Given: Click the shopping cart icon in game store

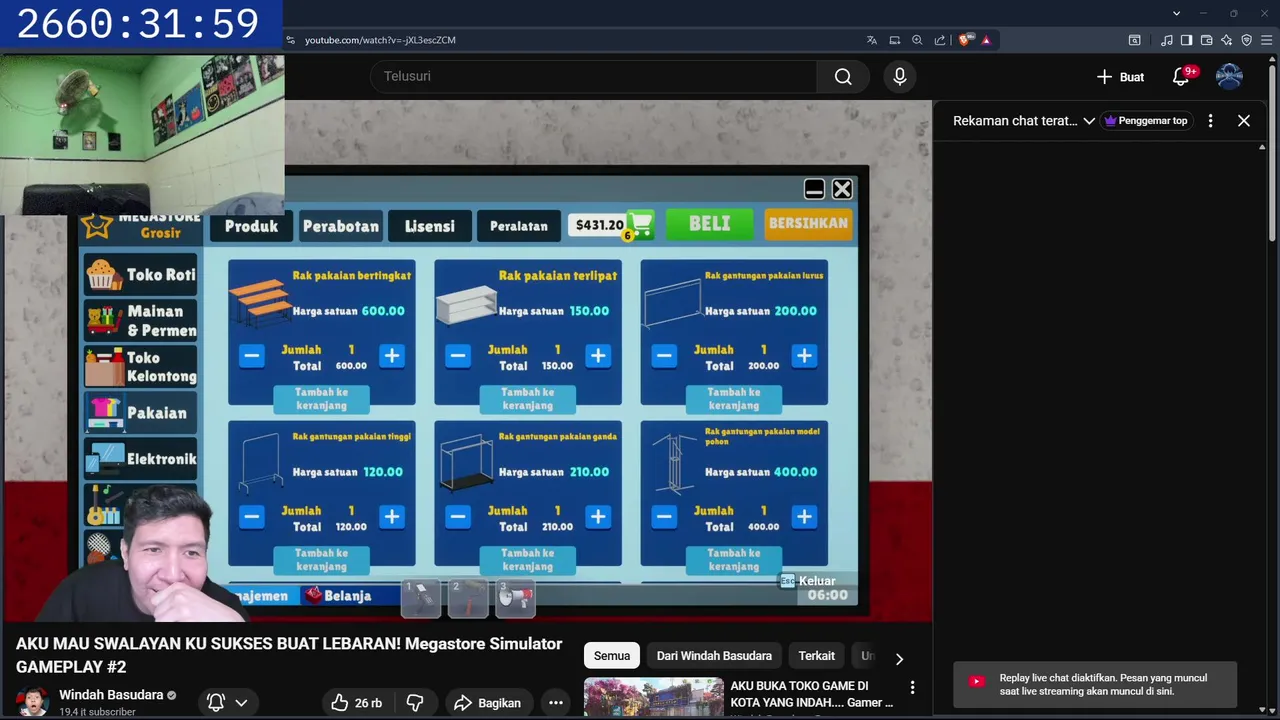Looking at the screenshot, I should [640, 225].
